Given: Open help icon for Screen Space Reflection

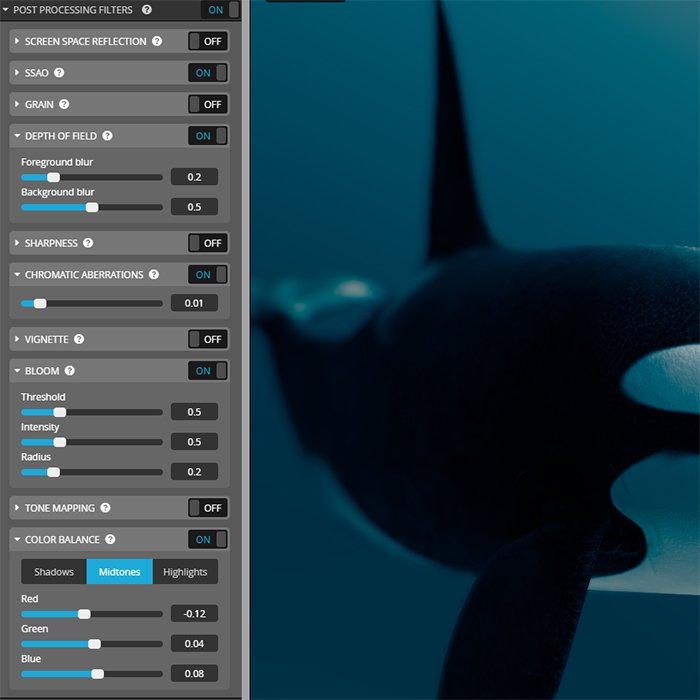Looking at the screenshot, I should coord(155,42).
